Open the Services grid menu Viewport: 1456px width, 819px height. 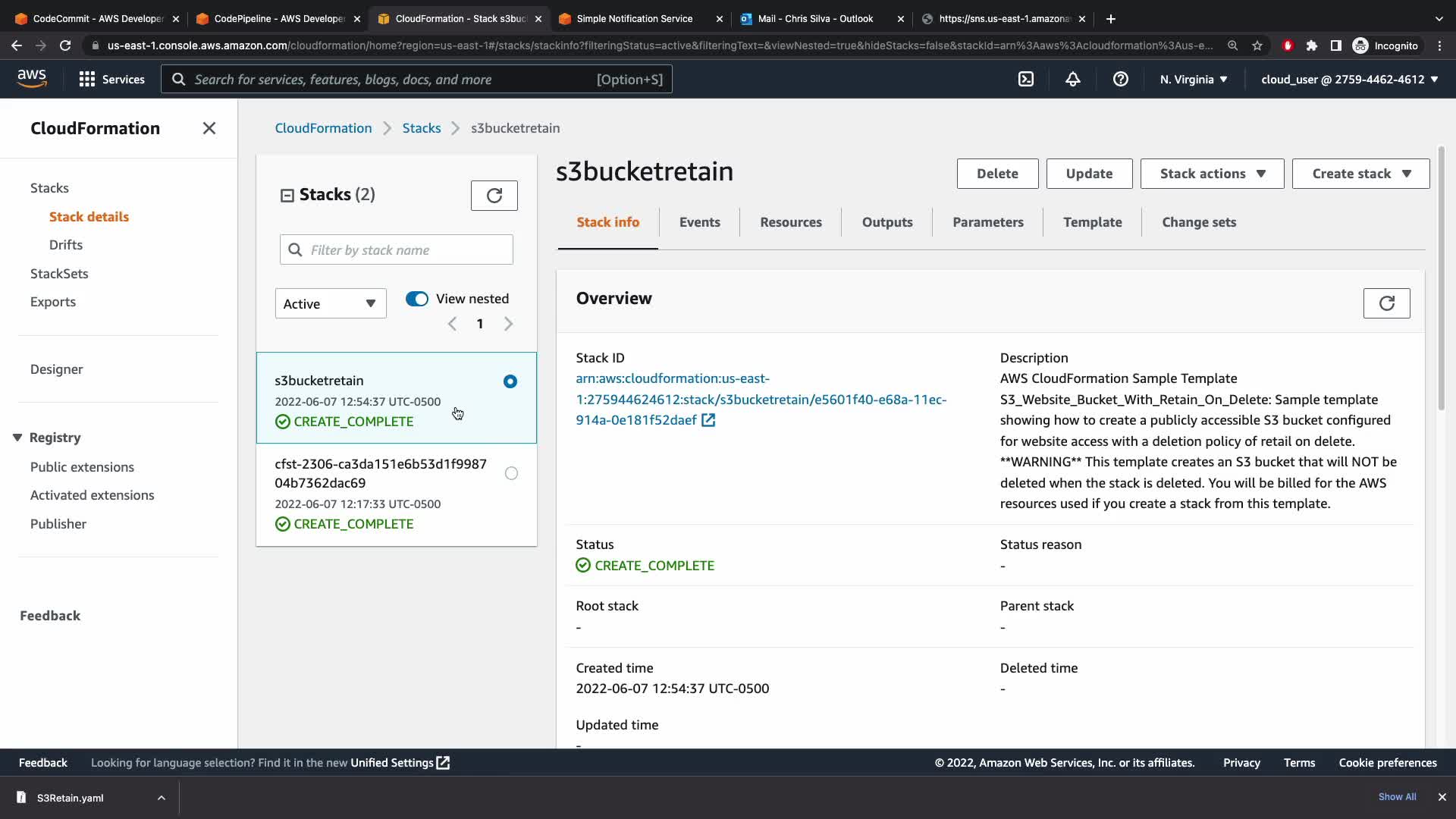tap(111, 79)
